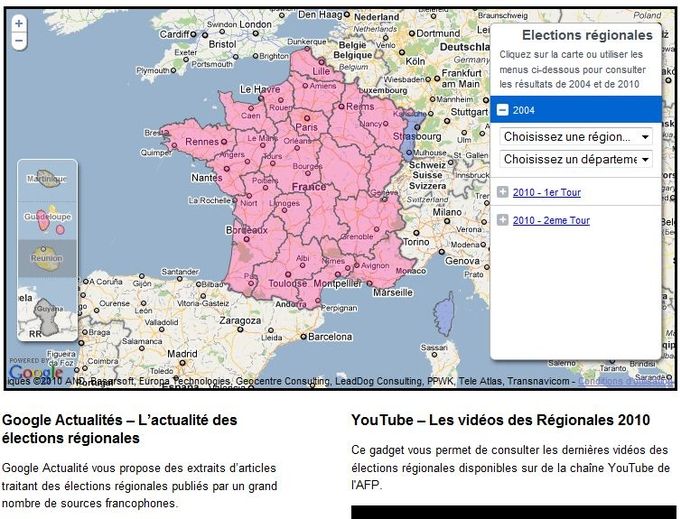Click the Amiens city marker
The image size is (680, 519).
tap(306, 86)
